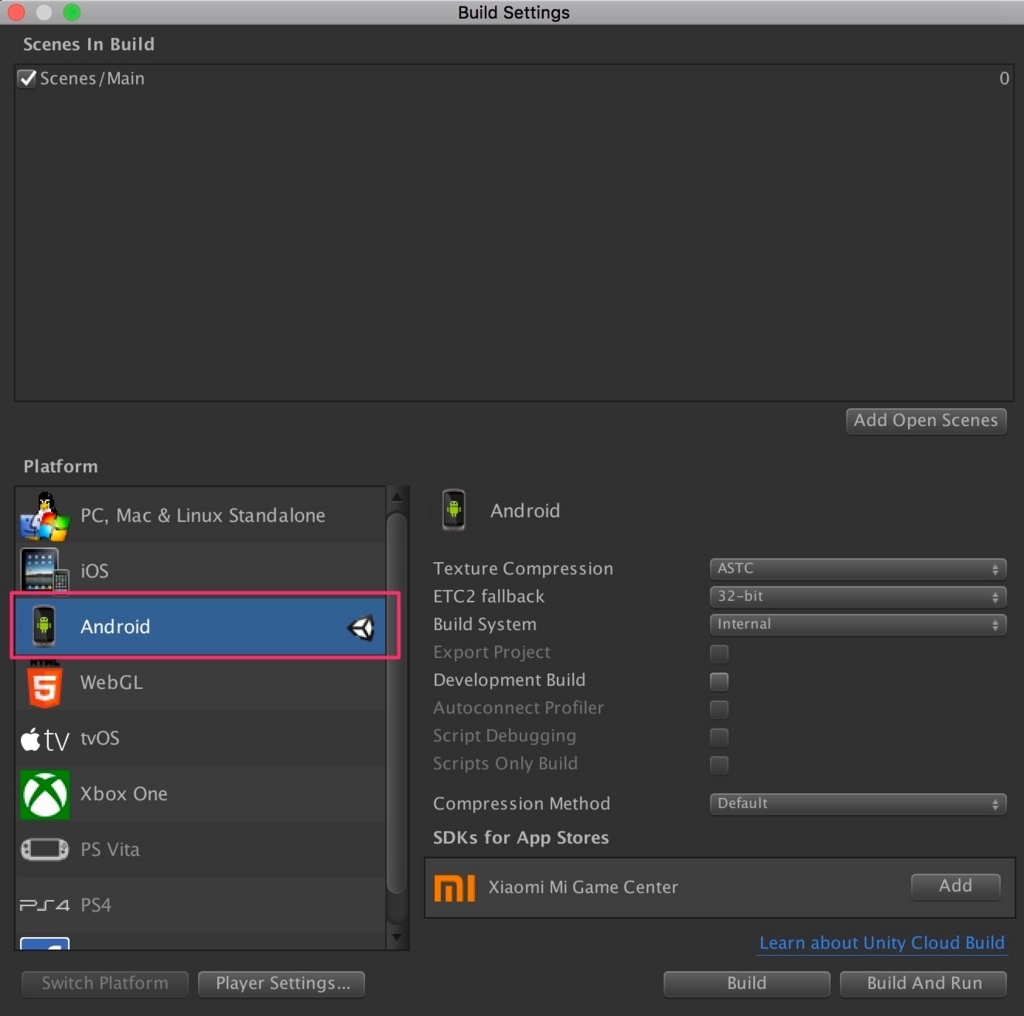Toggle the Scripts Only Build checkbox
Viewport: 1024px width, 1016px height.
coord(719,764)
